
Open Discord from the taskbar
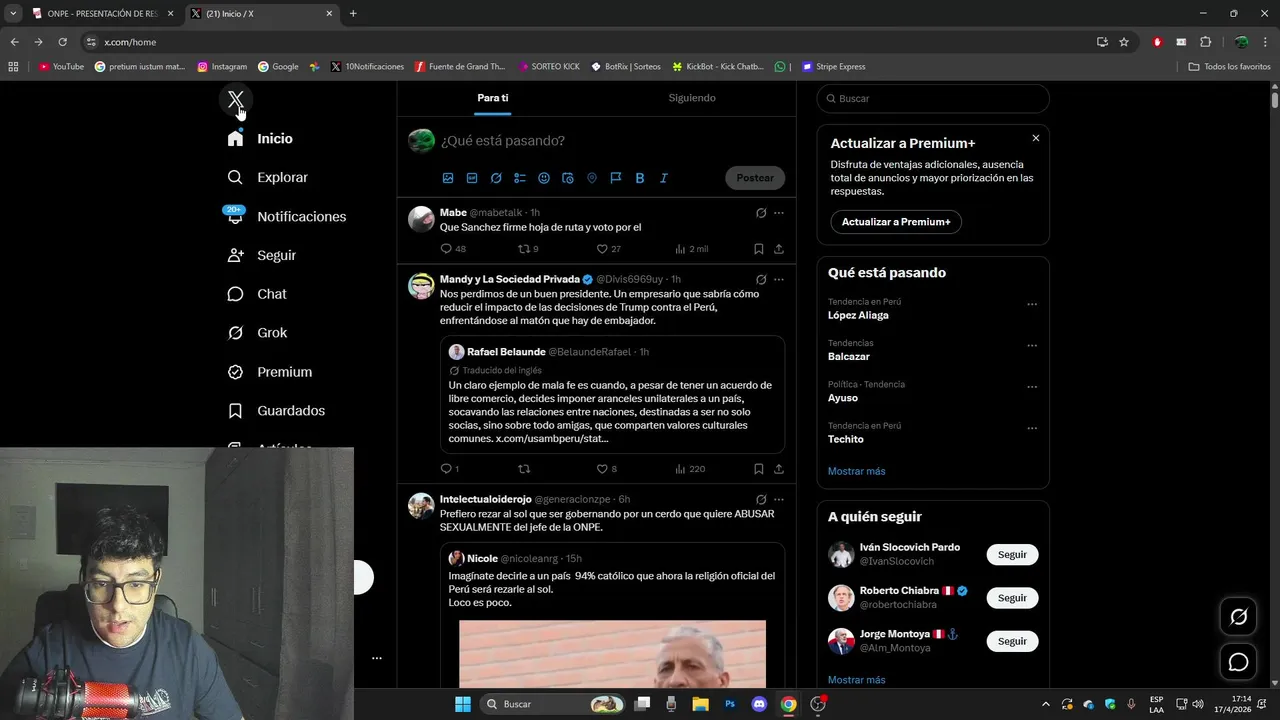click(x=759, y=704)
